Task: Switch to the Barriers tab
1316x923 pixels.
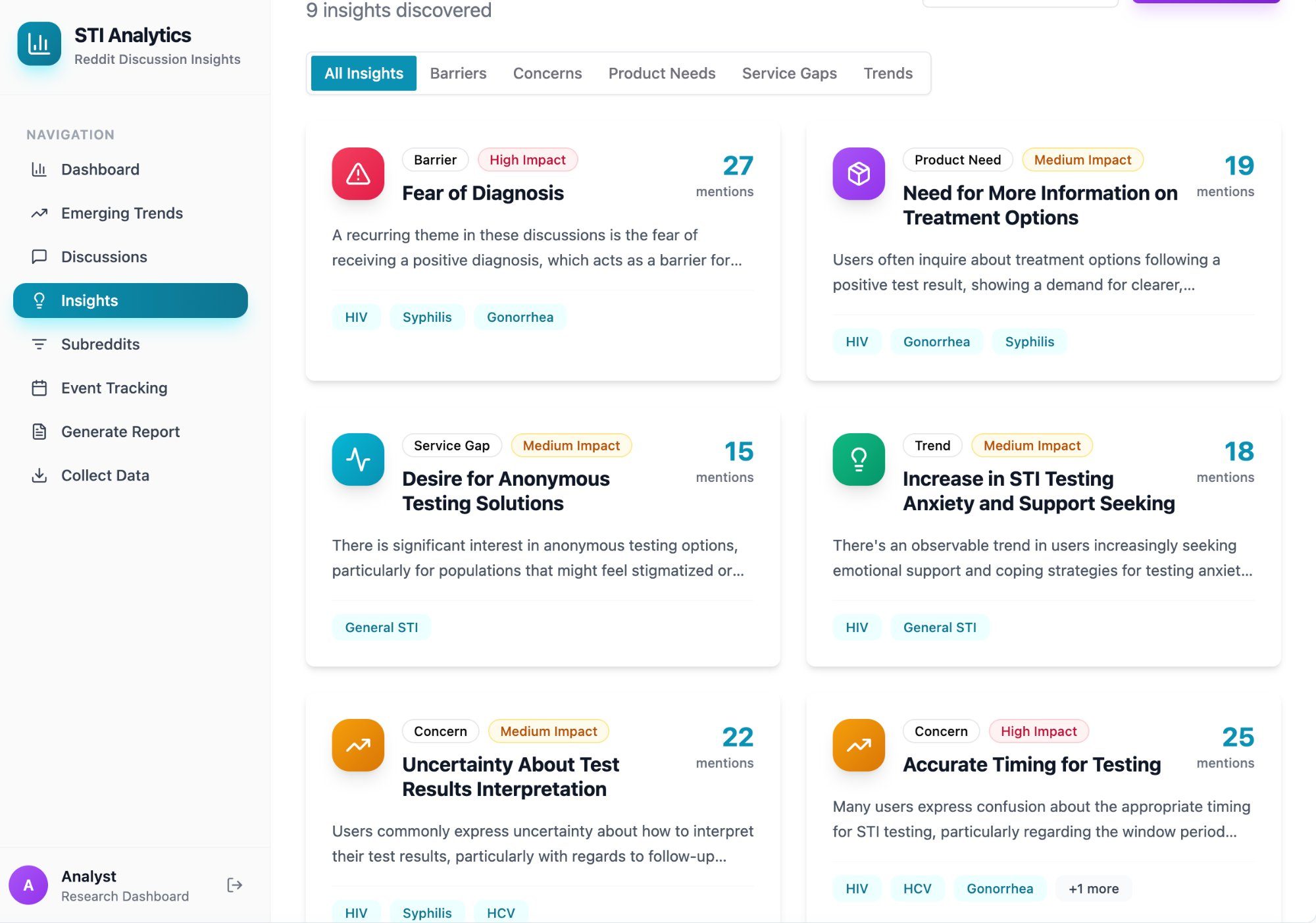Action: point(458,73)
